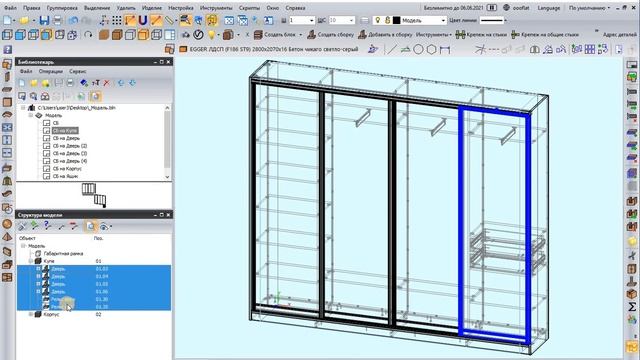Click Адрес деталей toolbar label
Screen dimensions: 640x360
[620, 35]
